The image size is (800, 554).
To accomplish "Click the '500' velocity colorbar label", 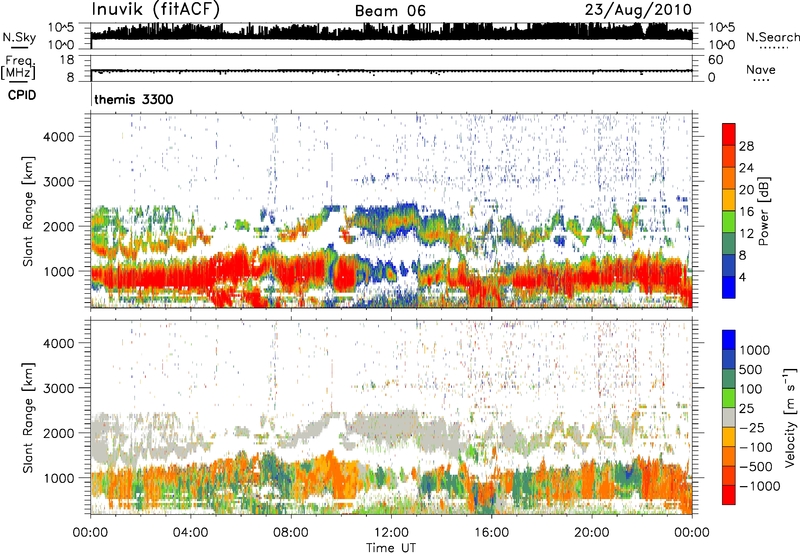I will [x=751, y=369].
